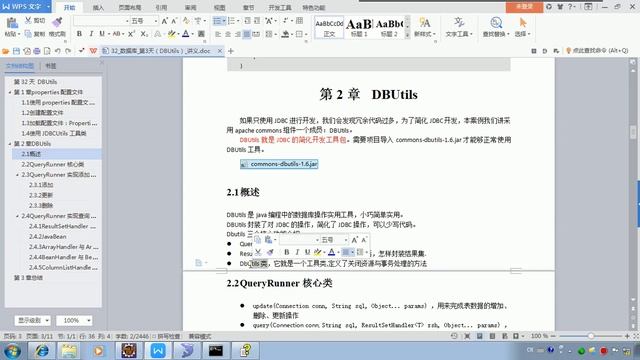Click the selected commons-dbutils-1.6.jar file object
Image resolution: width=640 pixels, height=360 pixels.
(279, 164)
